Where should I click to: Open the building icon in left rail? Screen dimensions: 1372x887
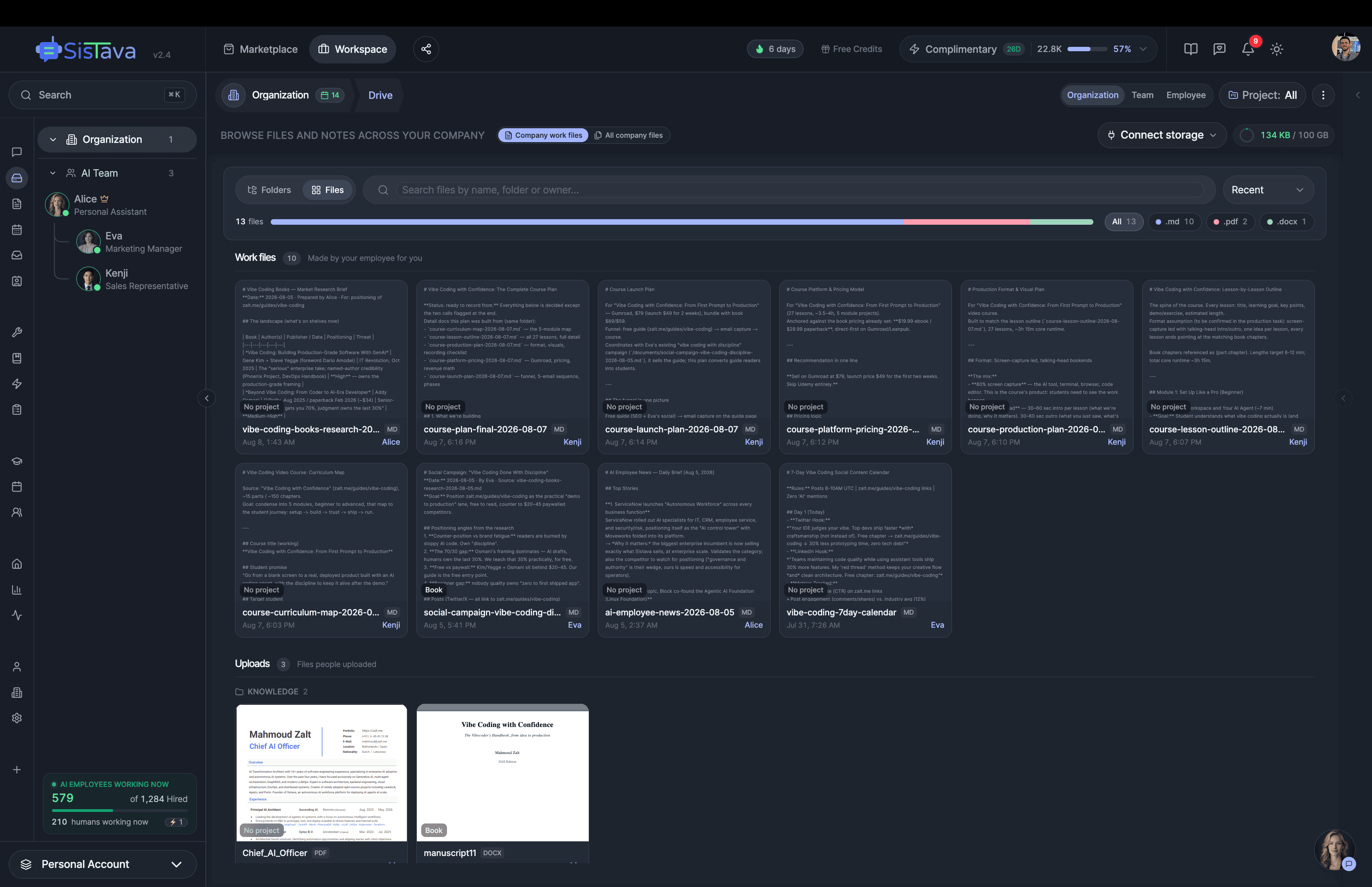click(17, 692)
